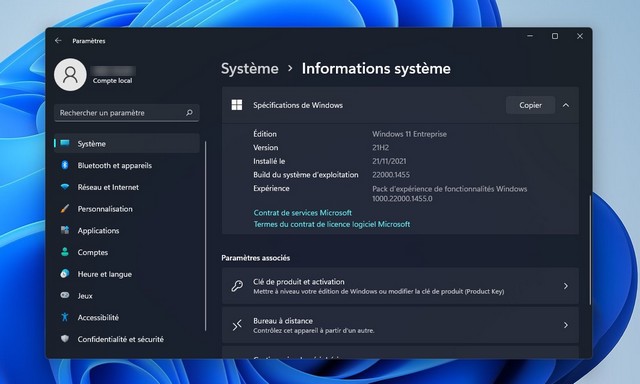Viewport: 640px width, 384px height.
Task: Click the key icon for product activation
Action: click(237, 286)
